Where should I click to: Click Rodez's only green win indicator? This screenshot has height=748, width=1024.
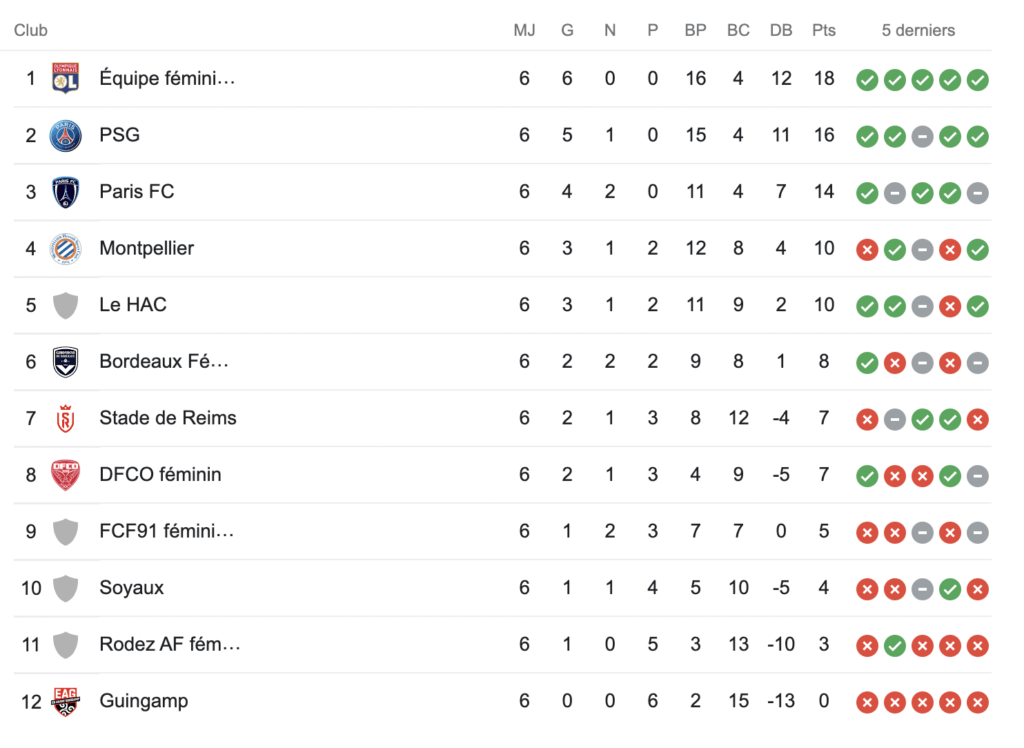pos(895,646)
